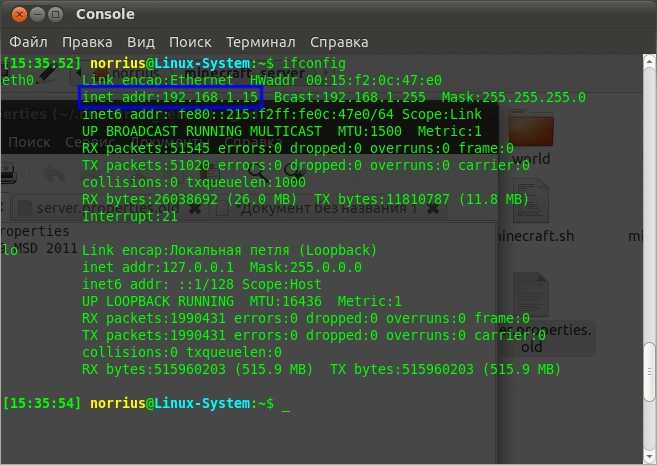Switch to gedit tab Документ без названия 1
The height and width of the screenshot is (465, 657).
tap(328, 208)
